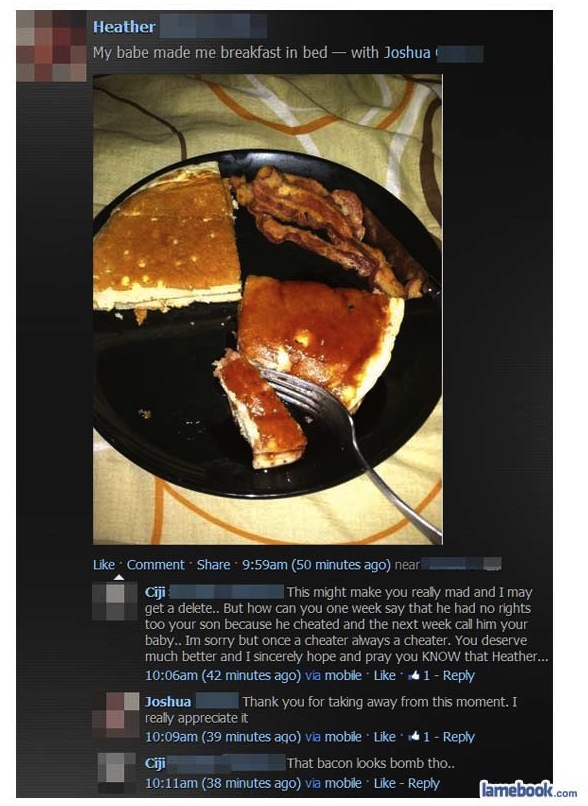Image resolution: width=588 pixels, height=806 pixels.
Task: Like Heather's breakfast post
Action: coord(103,564)
